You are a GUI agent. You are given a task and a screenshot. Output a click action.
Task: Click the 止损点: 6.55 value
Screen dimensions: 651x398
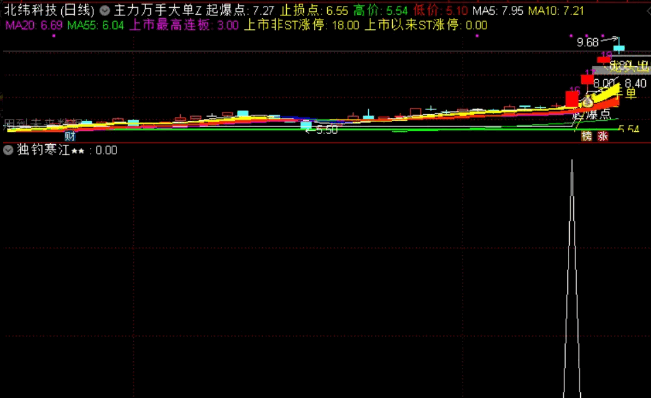point(314,10)
